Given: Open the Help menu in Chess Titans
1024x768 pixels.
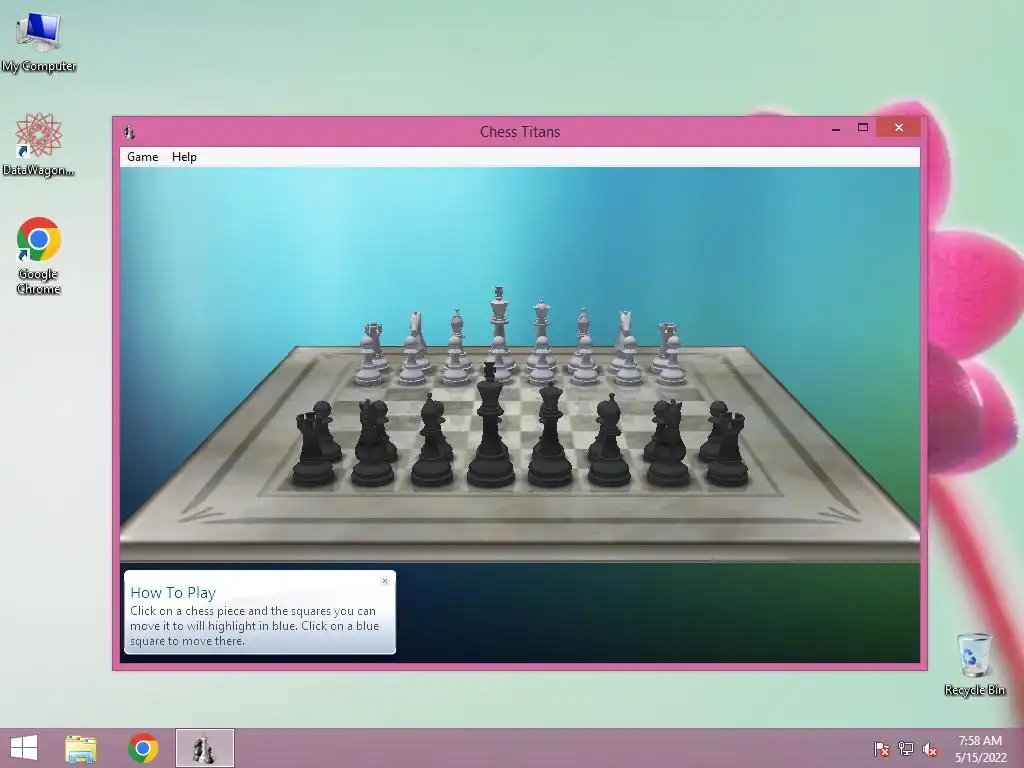Looking at the screenshot, I should click(184, 157).
